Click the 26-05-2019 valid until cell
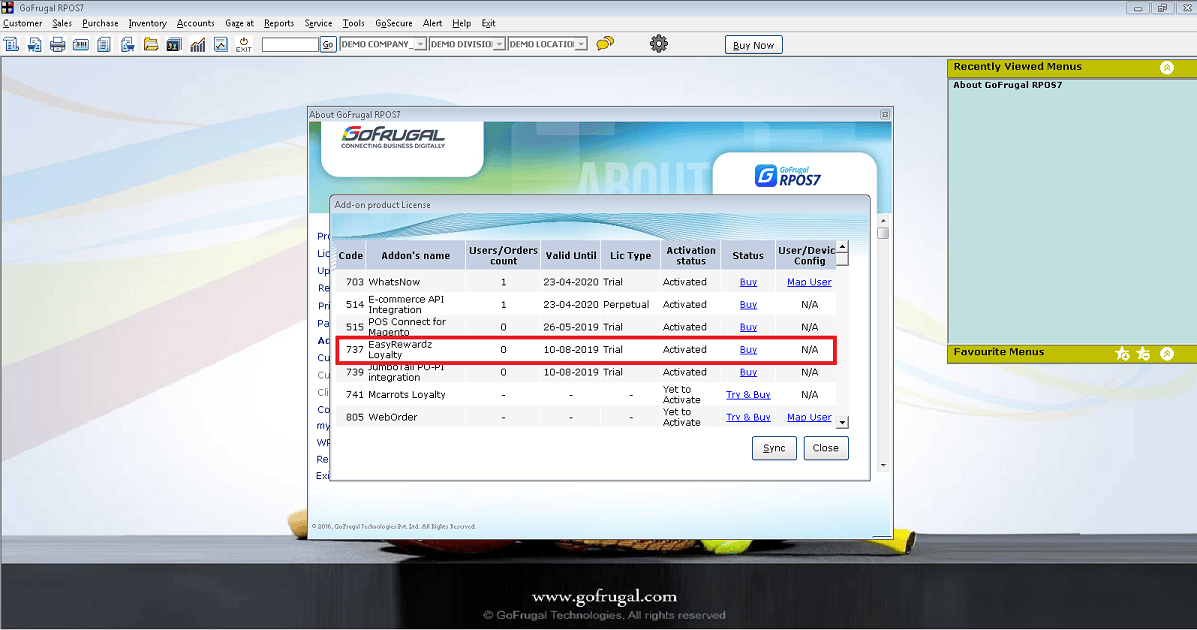Image resolution: width=1197 pixels, height=630 pixels. (x=571, y=327)
